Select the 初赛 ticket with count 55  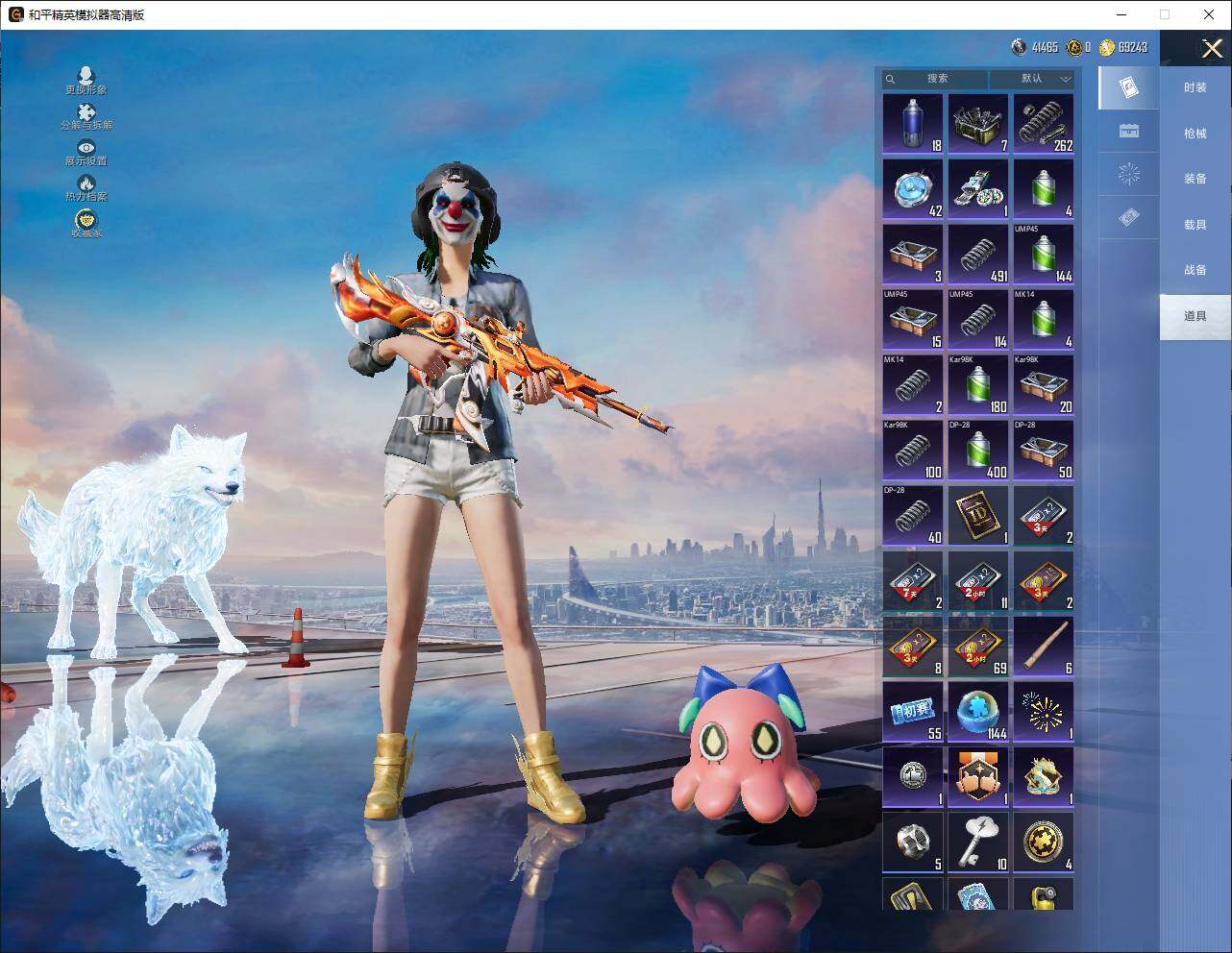[913, 712]
